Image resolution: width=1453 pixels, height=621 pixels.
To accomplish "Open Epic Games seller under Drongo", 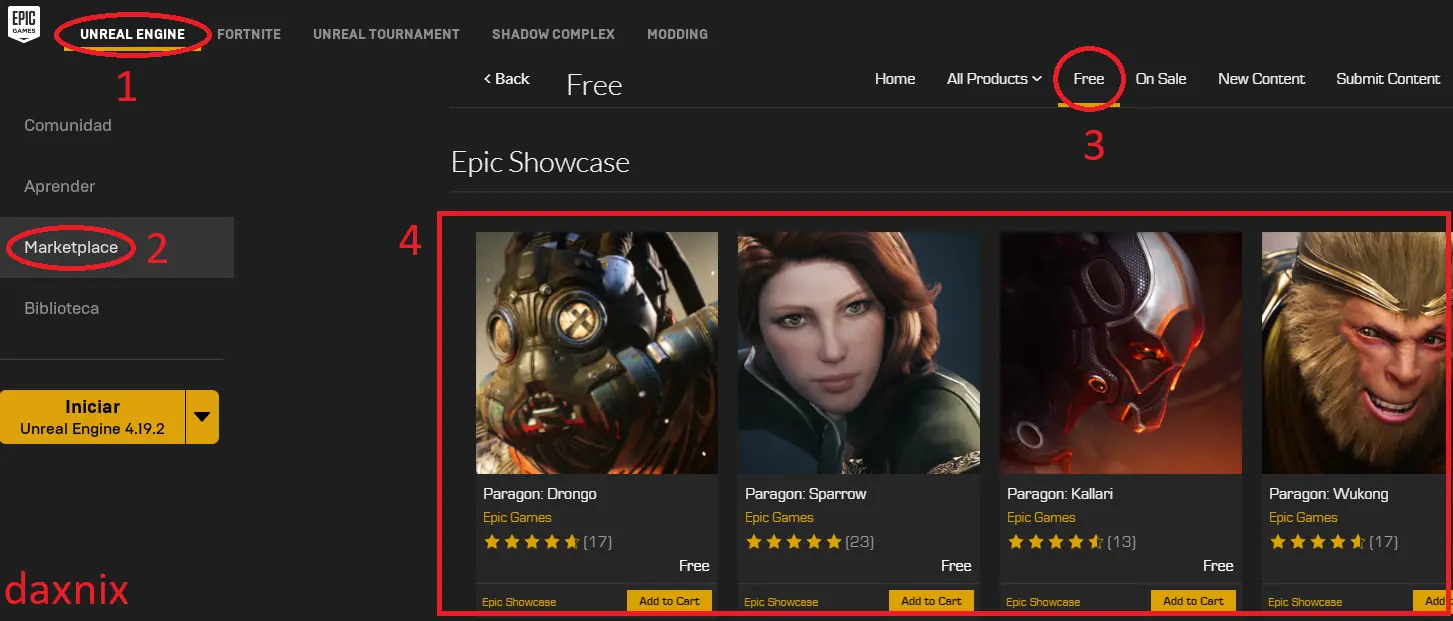I will [517, 518].
